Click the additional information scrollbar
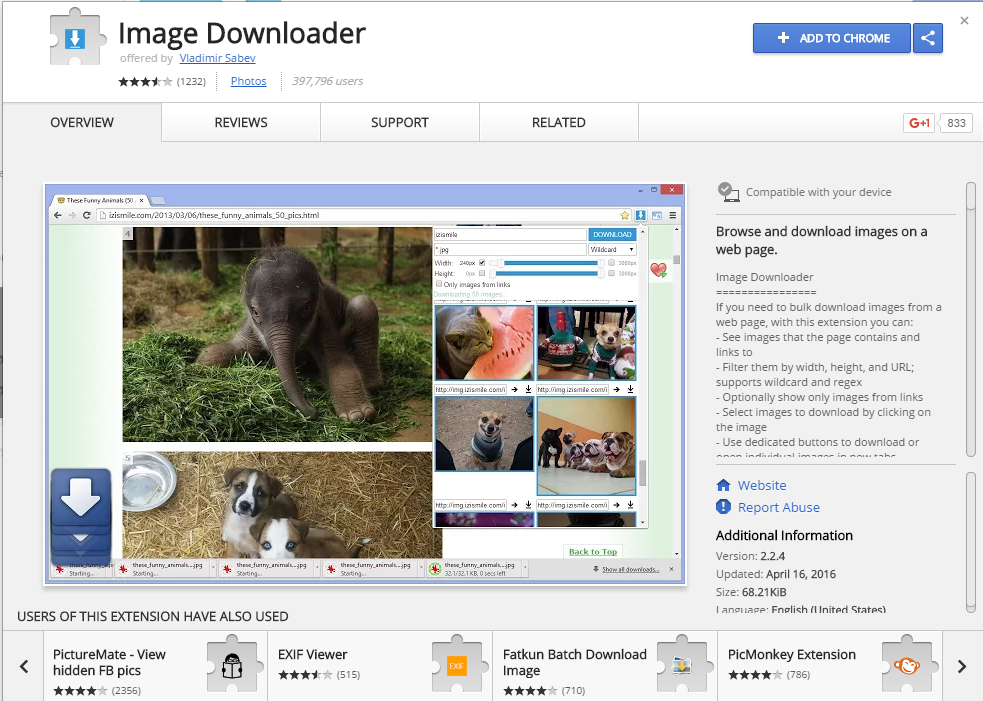Viewport: 983px width, 701px height. point(970,543)
